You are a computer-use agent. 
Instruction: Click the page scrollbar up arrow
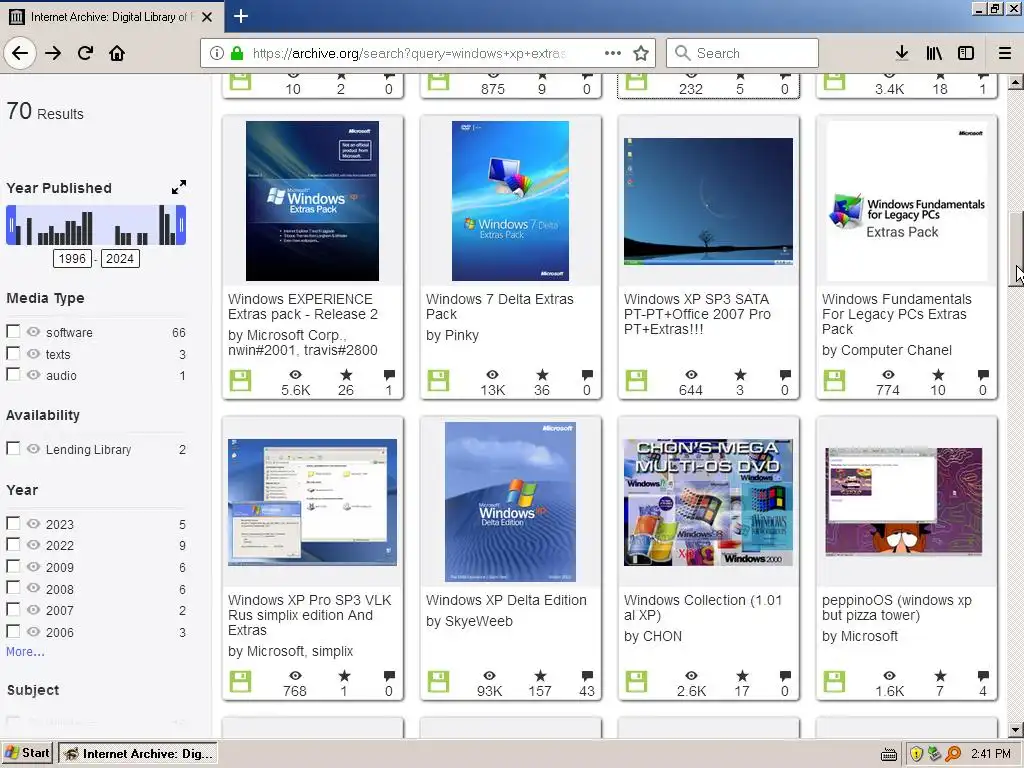pos(1015,82)
